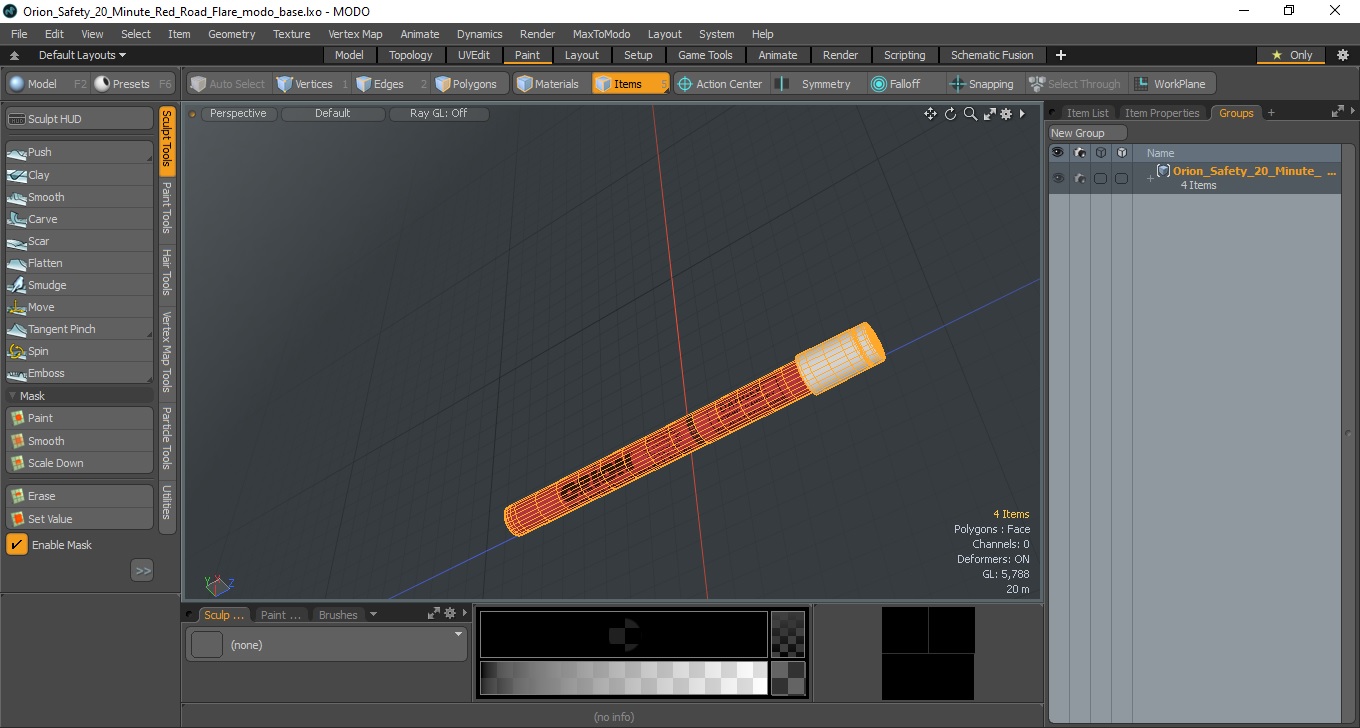Image resolution: width=1360 pixels, height=728 pixels.
Task: Select the Smooth sculpt tool
Action: [x=79, y=197]
